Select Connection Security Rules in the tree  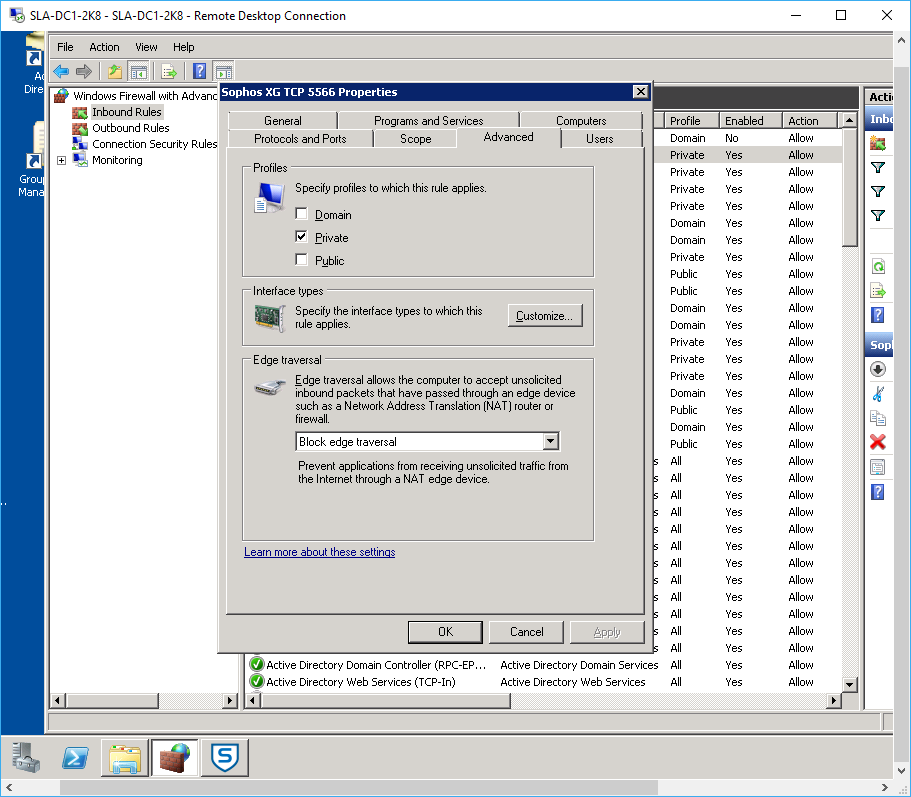coord(155,144)
